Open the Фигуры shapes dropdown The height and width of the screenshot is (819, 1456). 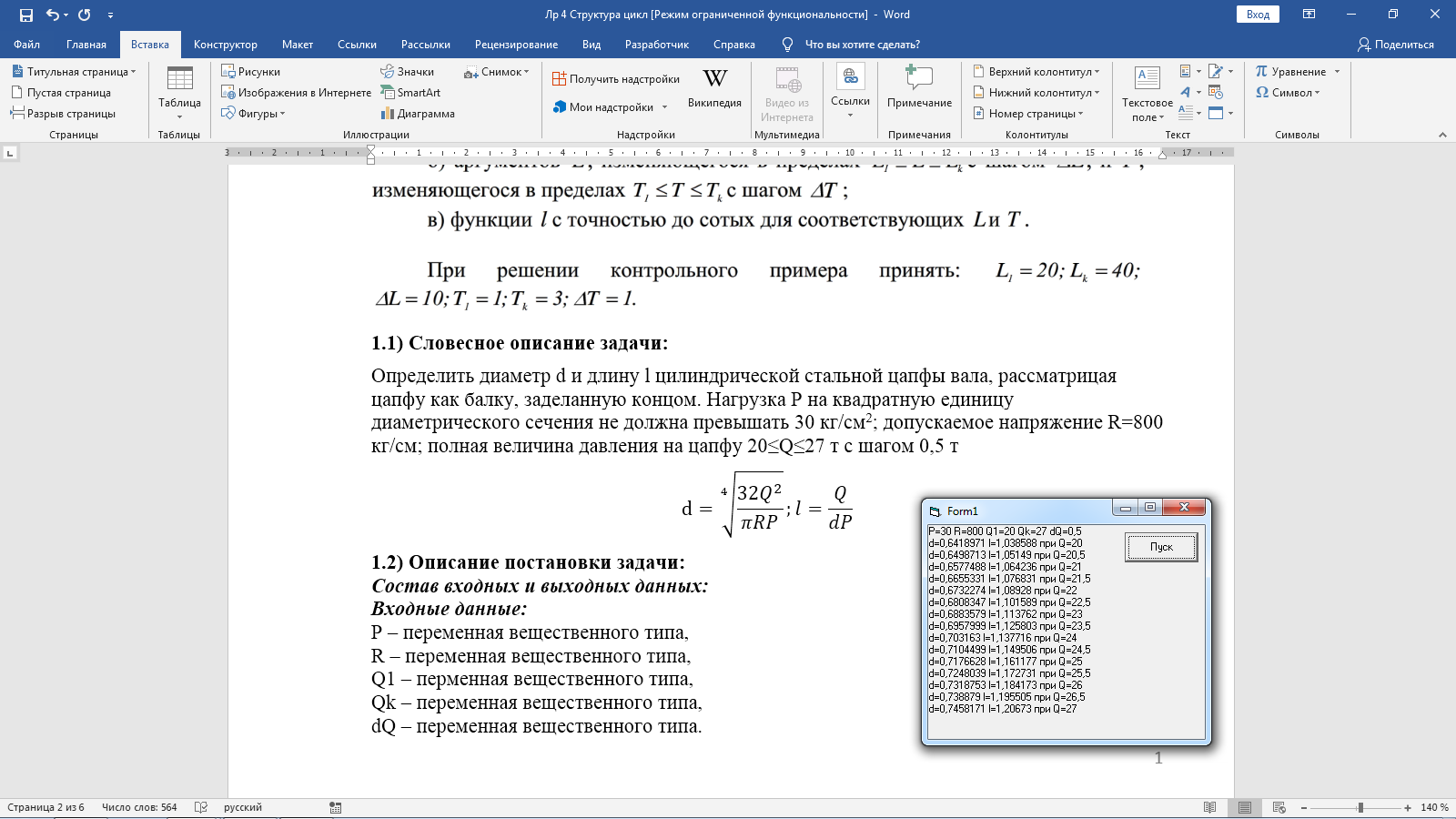coord(254,113)
